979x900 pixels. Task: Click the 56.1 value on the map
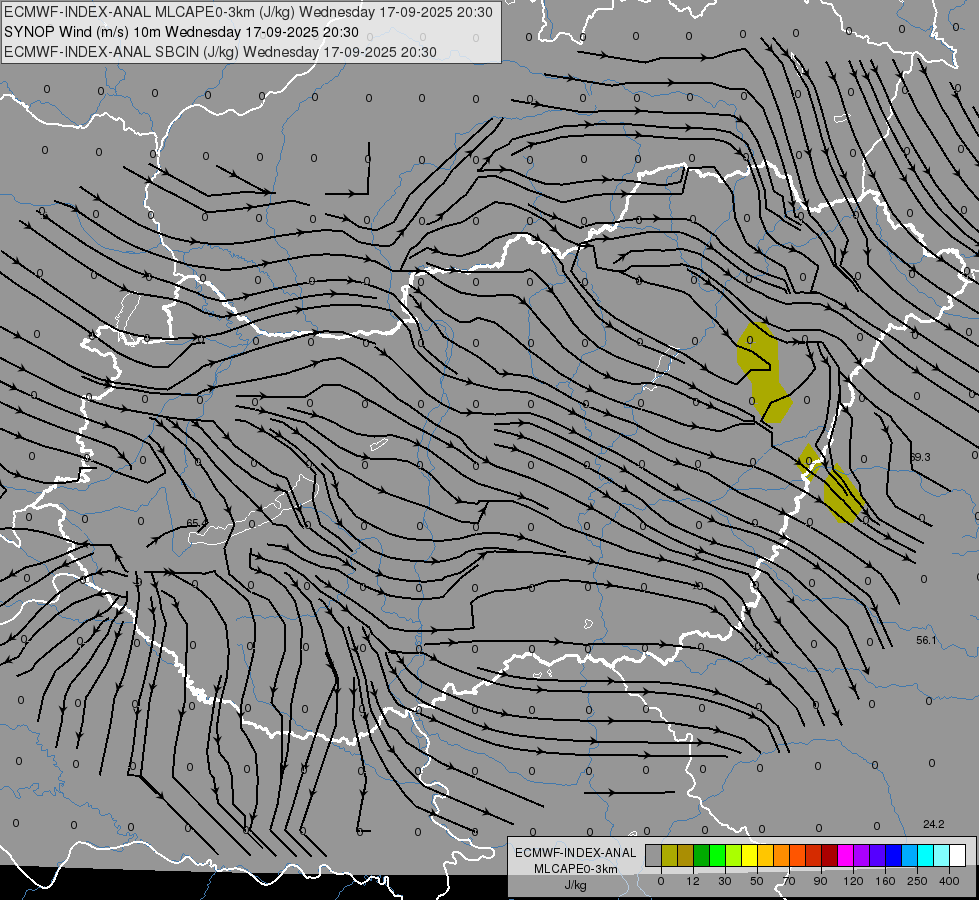click(x=927, y=640)
